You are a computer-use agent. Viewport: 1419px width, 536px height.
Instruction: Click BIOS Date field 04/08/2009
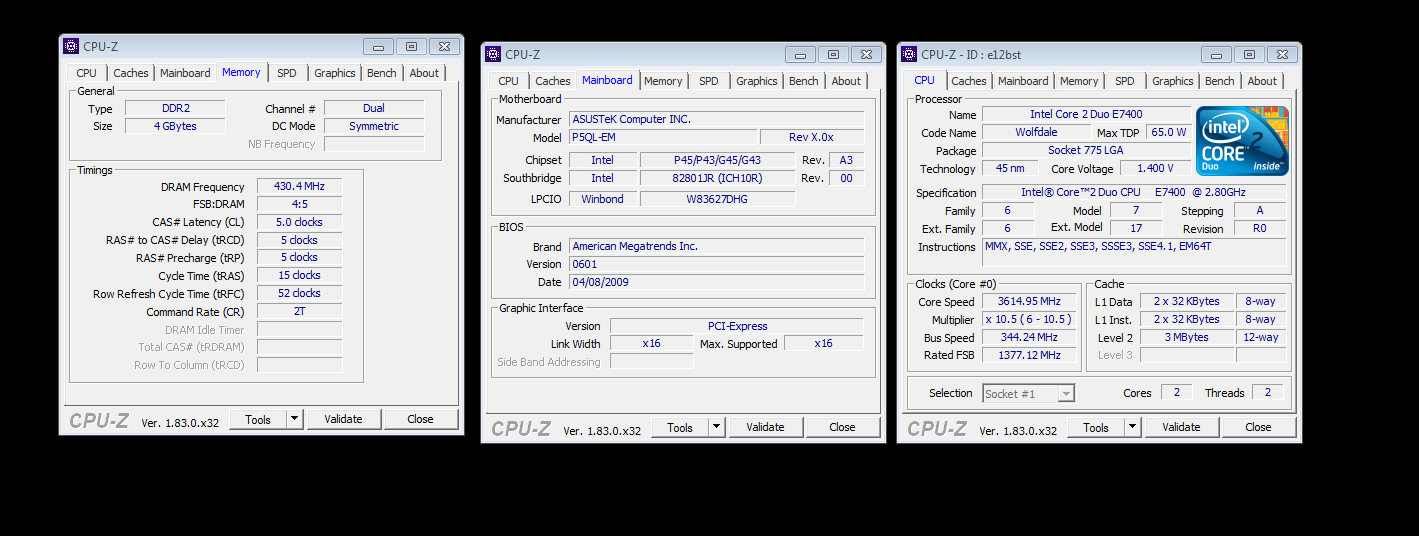pos(717,282)
